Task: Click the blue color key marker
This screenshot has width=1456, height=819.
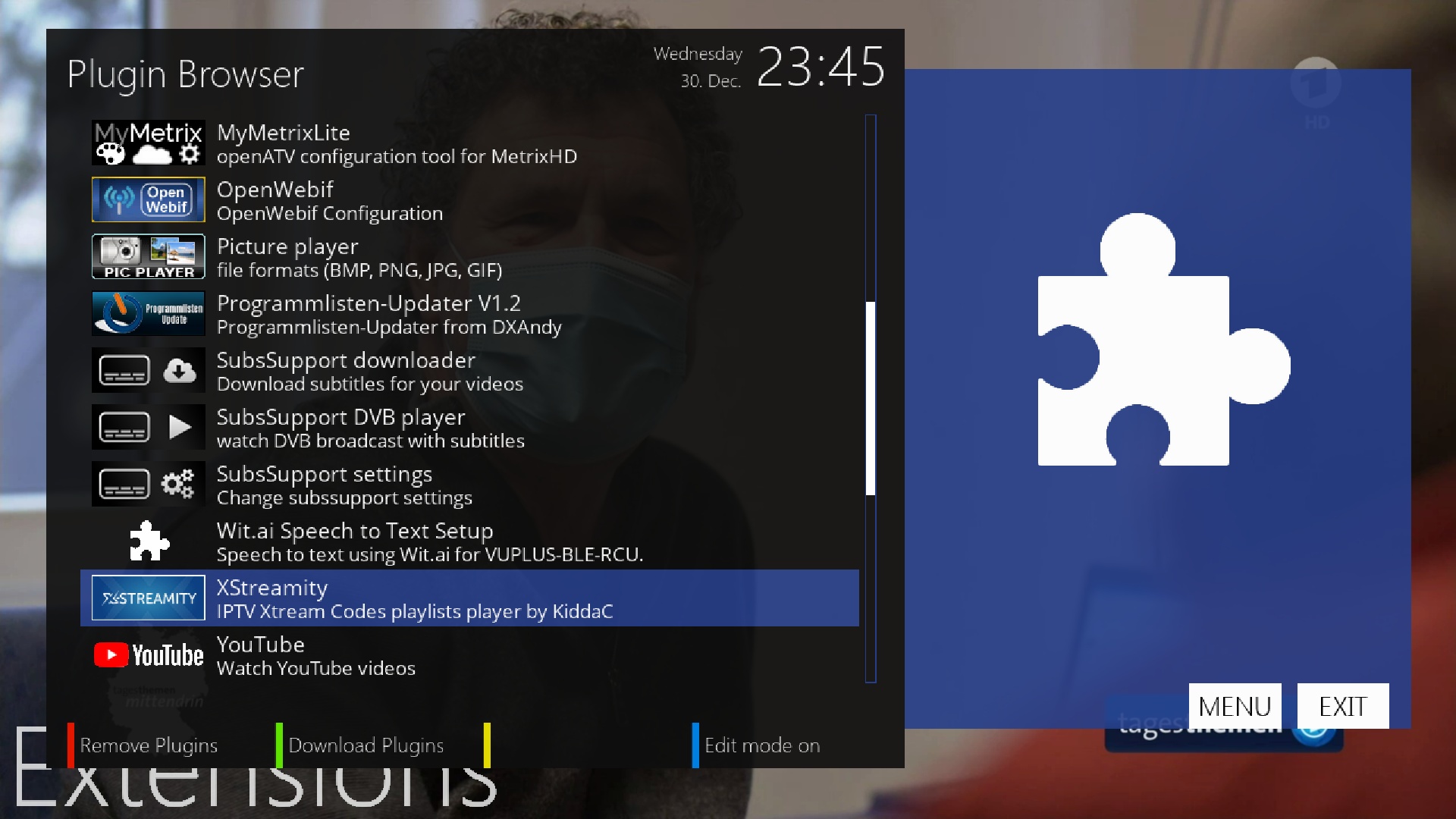Action: coord(695,745)
